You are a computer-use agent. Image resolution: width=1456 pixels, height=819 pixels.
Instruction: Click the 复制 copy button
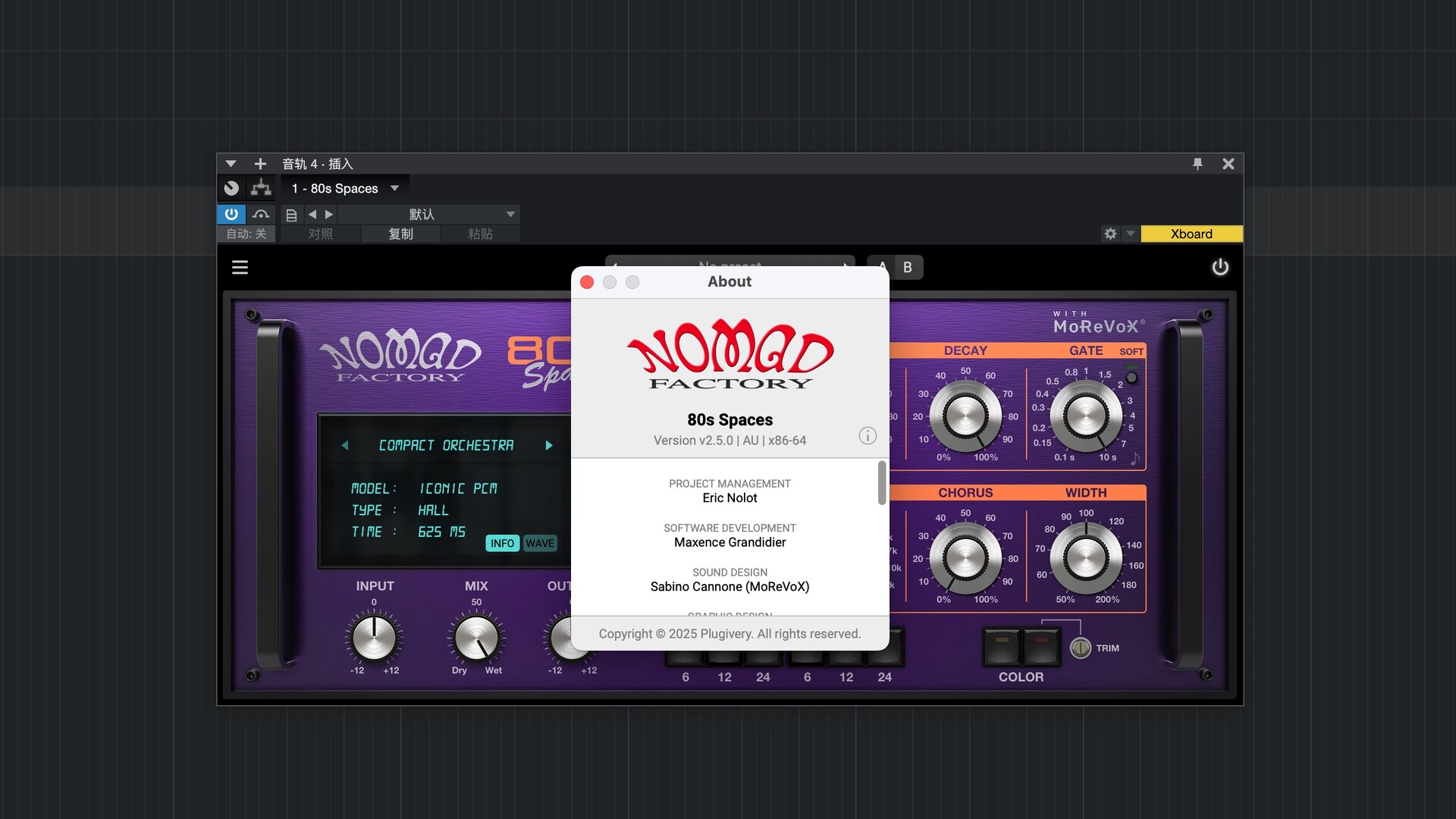coord(400,234)
